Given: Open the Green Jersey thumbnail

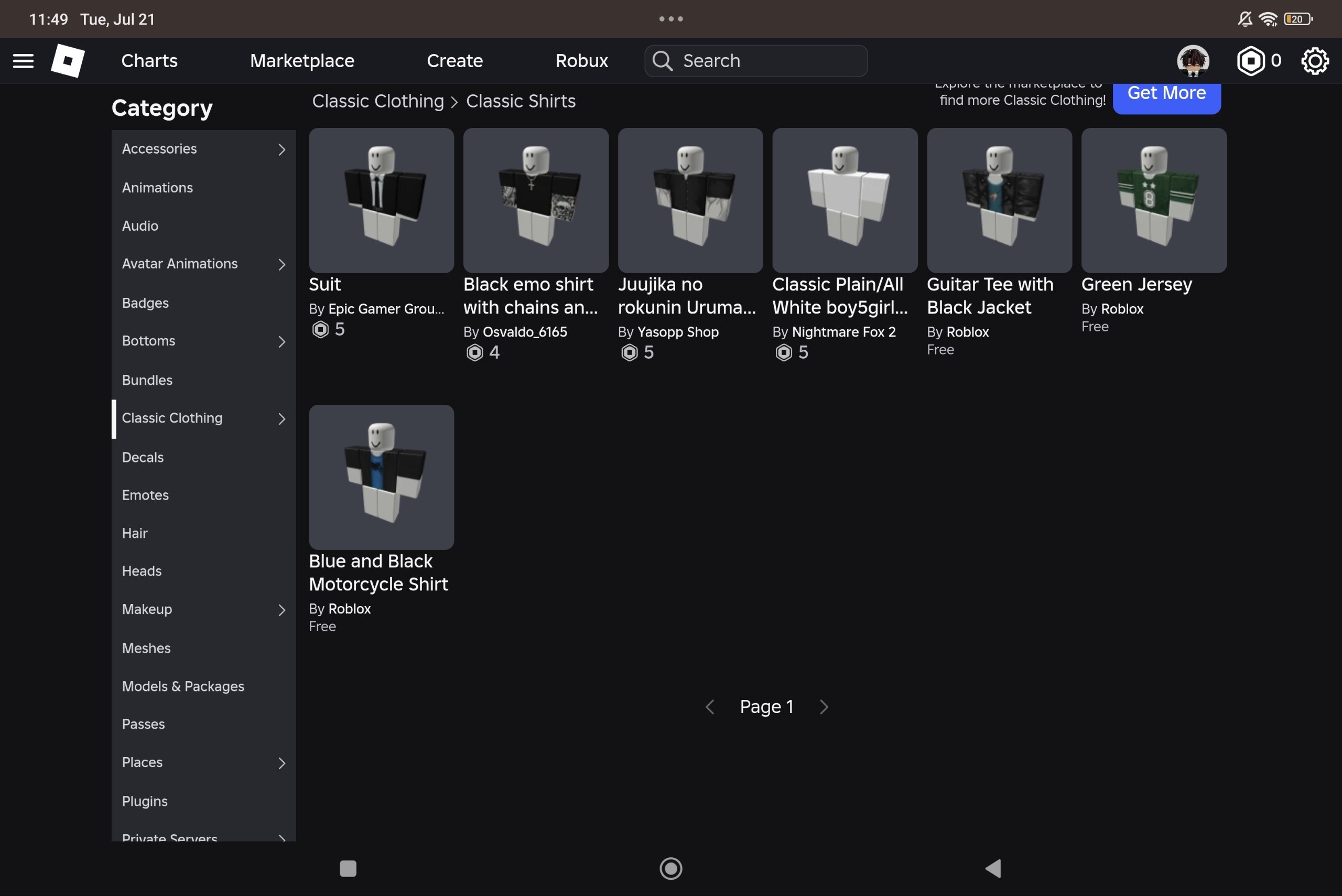Looking at the screenshot, I should tap(1154, 201).
